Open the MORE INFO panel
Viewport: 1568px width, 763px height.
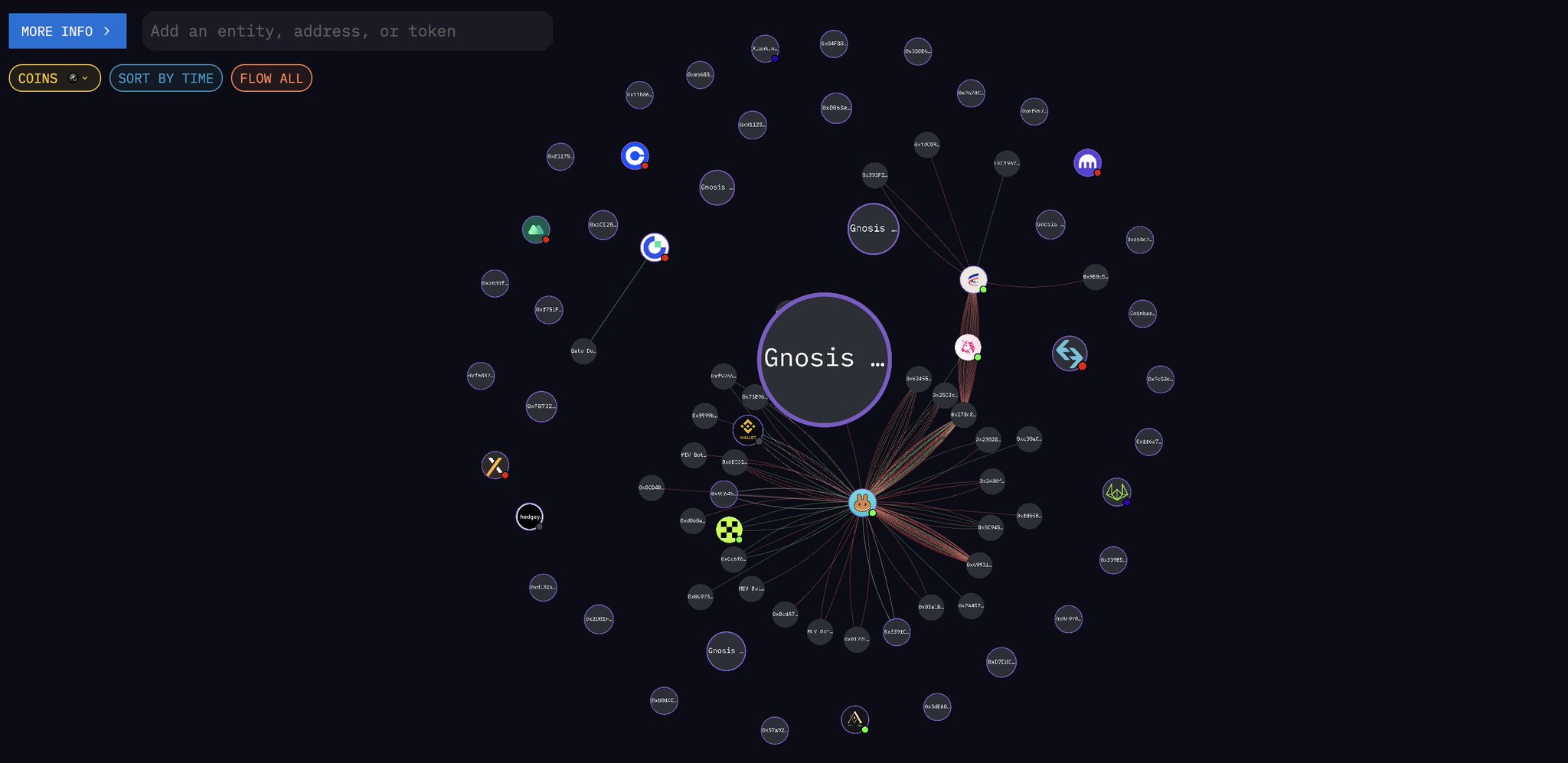coord(67,31)
